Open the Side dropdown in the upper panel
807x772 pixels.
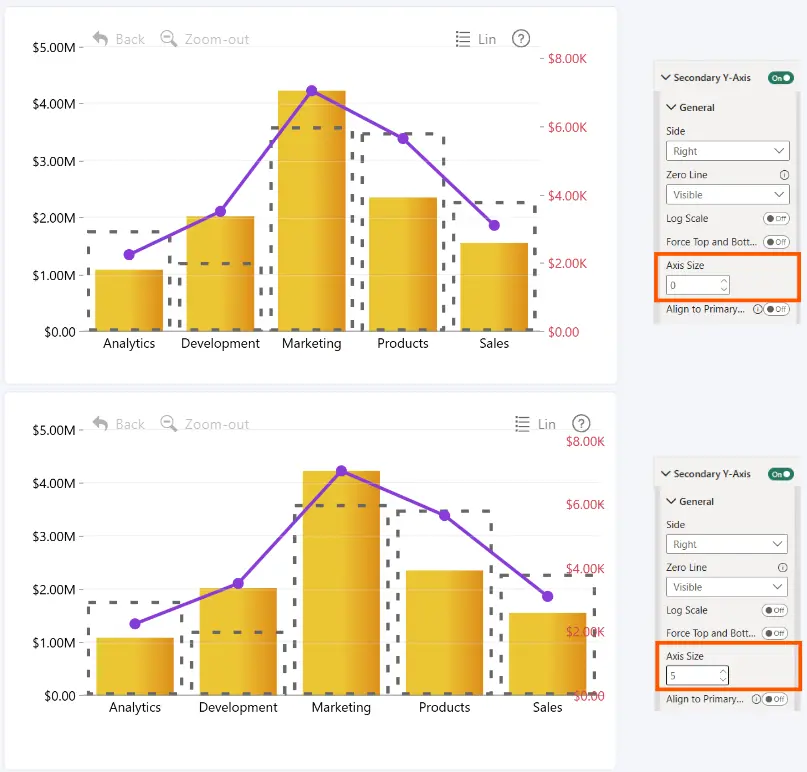click(x=727, y=151)
